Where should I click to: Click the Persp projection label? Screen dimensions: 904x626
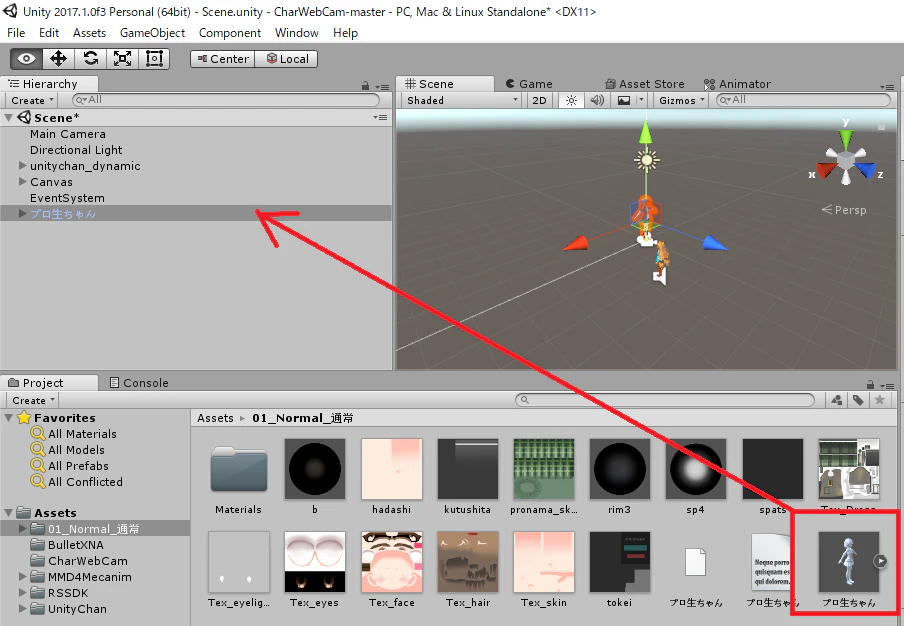click(844, 210)
